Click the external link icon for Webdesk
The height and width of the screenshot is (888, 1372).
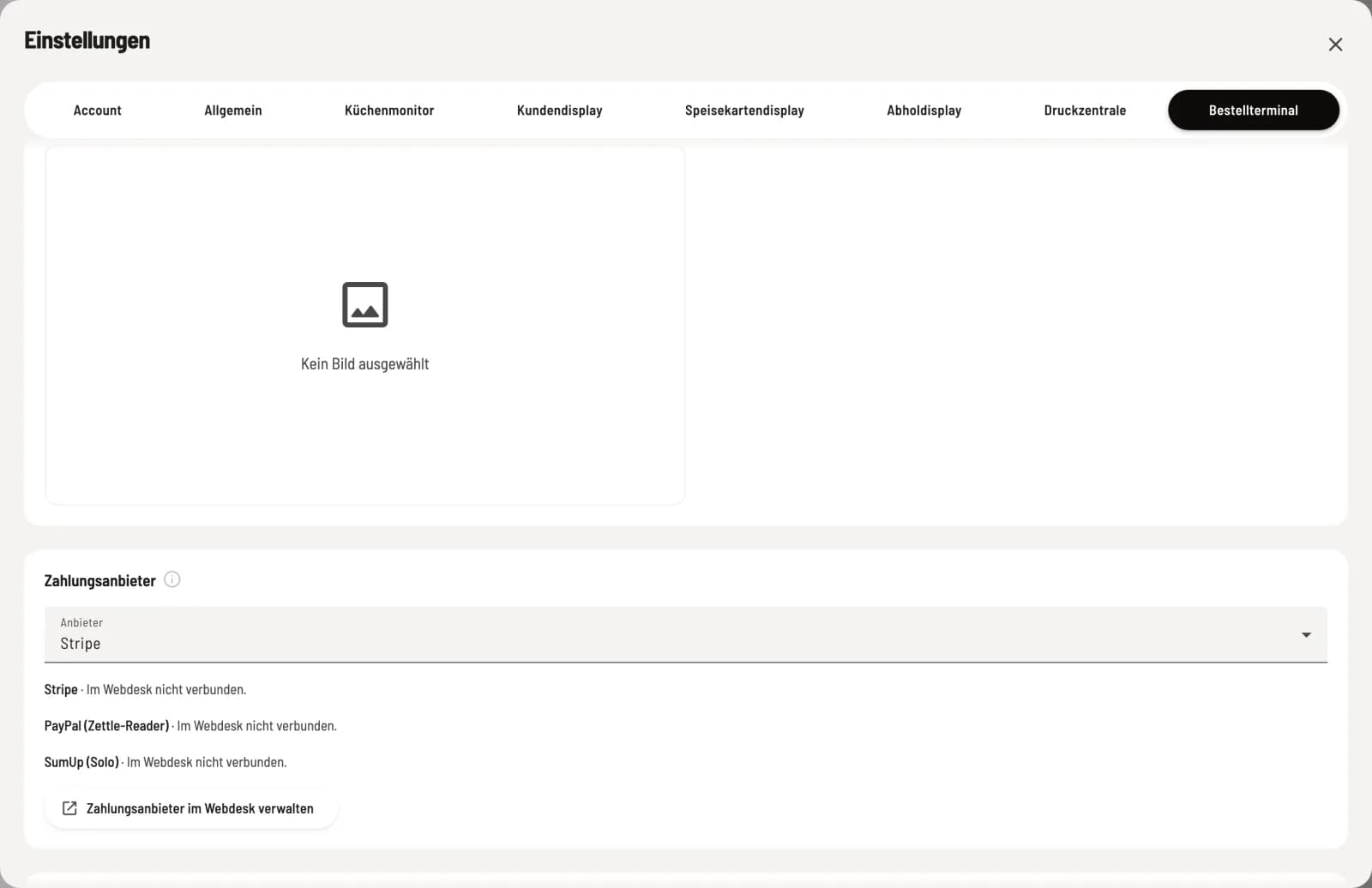pos(69,808)
